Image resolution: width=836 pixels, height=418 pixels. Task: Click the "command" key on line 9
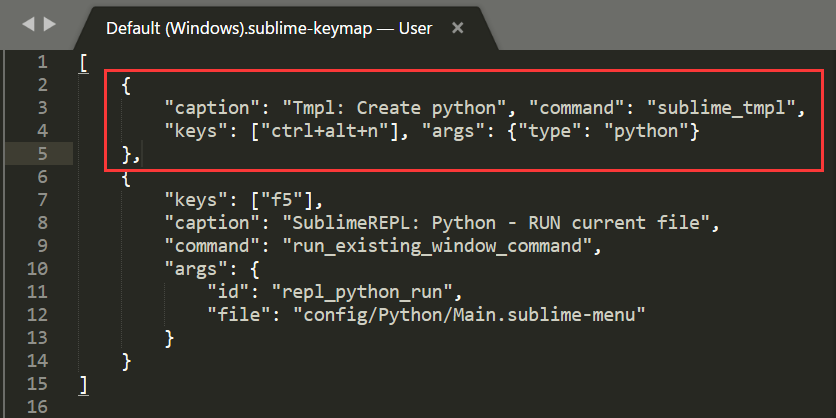coord(212,246)
